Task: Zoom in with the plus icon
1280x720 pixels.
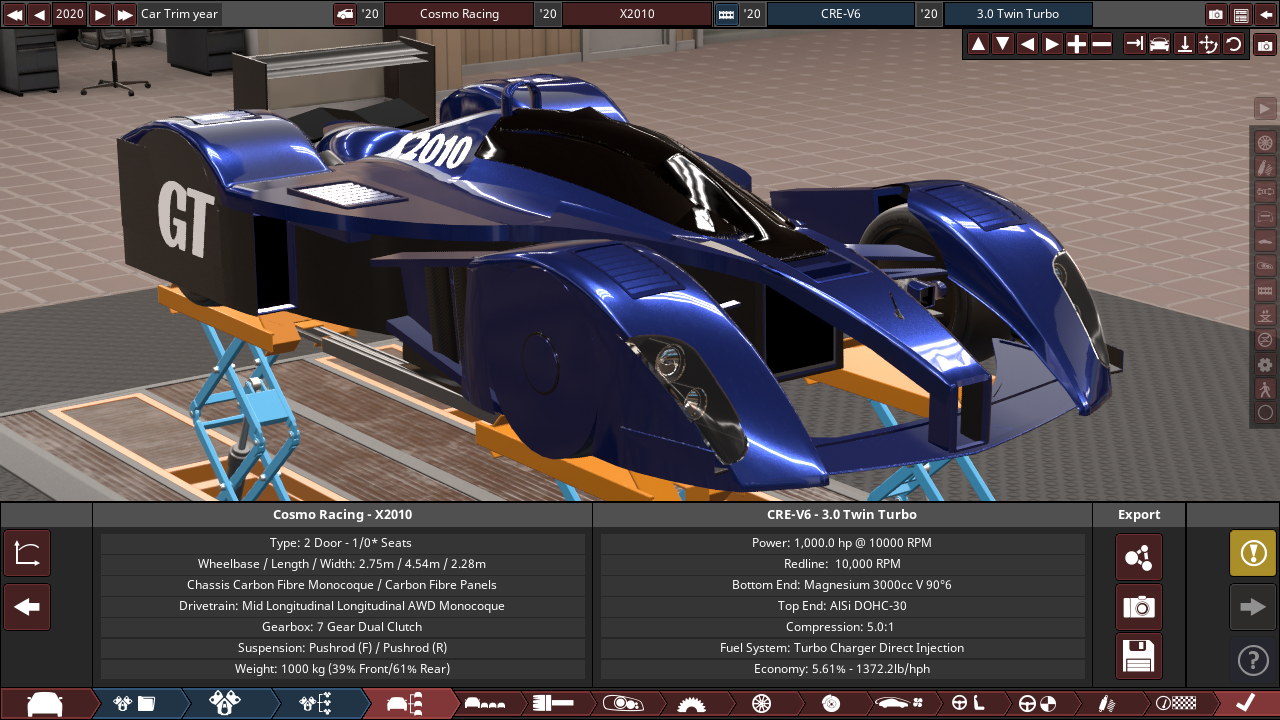Action: point(1077,44)
